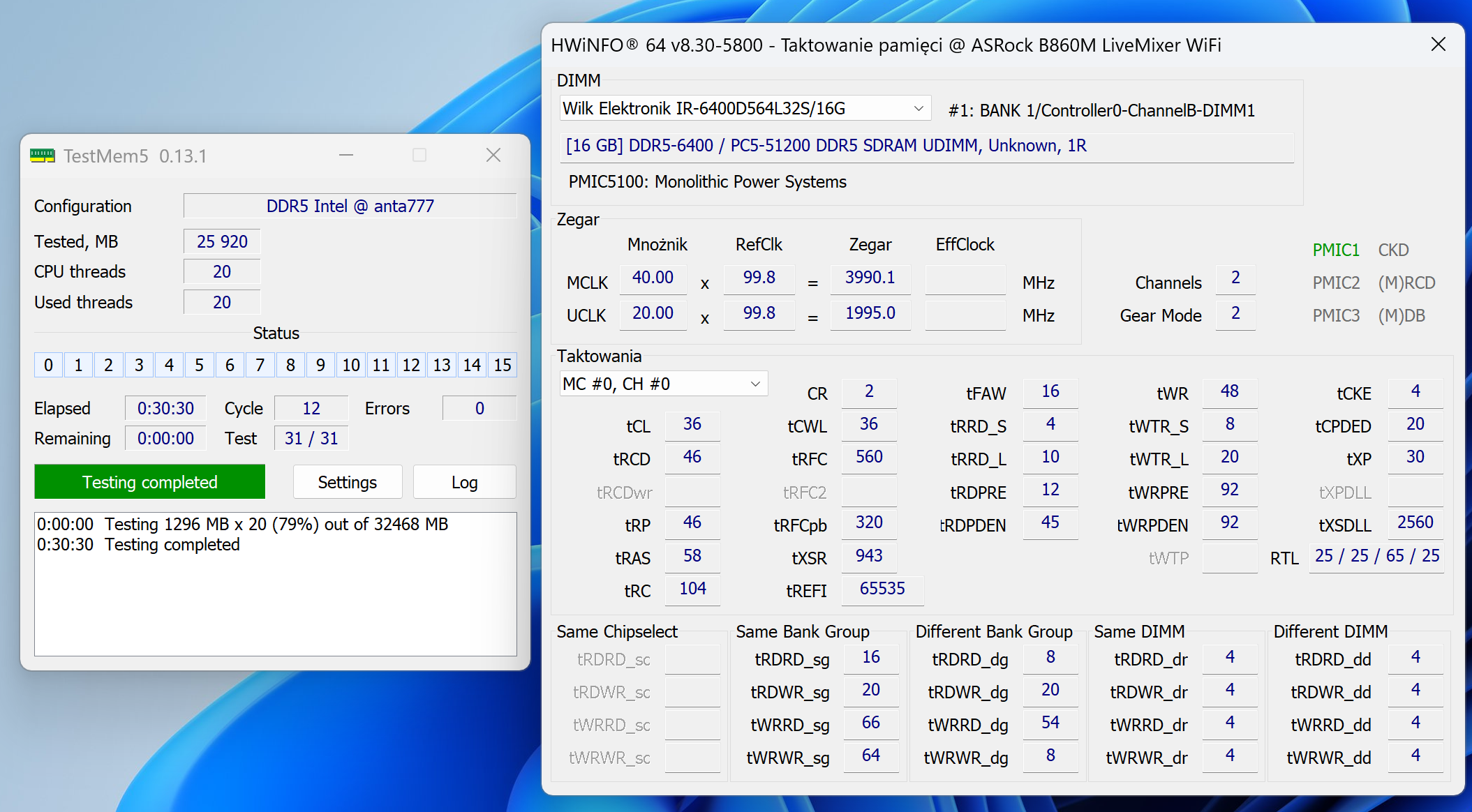Screen dimensions: 1472x812
Task: Select thread status cell 0
Action: [x=48, y=365]
